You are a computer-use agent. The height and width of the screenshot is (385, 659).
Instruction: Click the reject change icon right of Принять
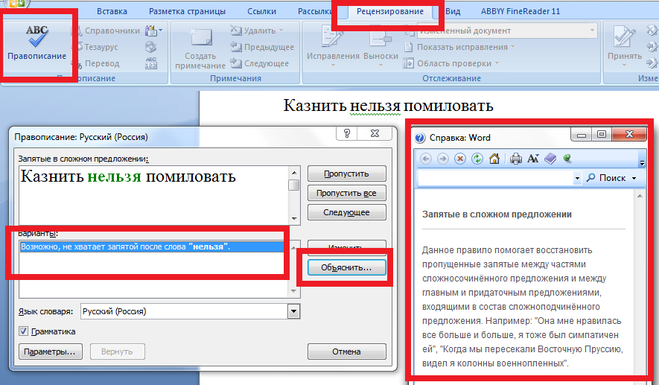tap(651, 31)
